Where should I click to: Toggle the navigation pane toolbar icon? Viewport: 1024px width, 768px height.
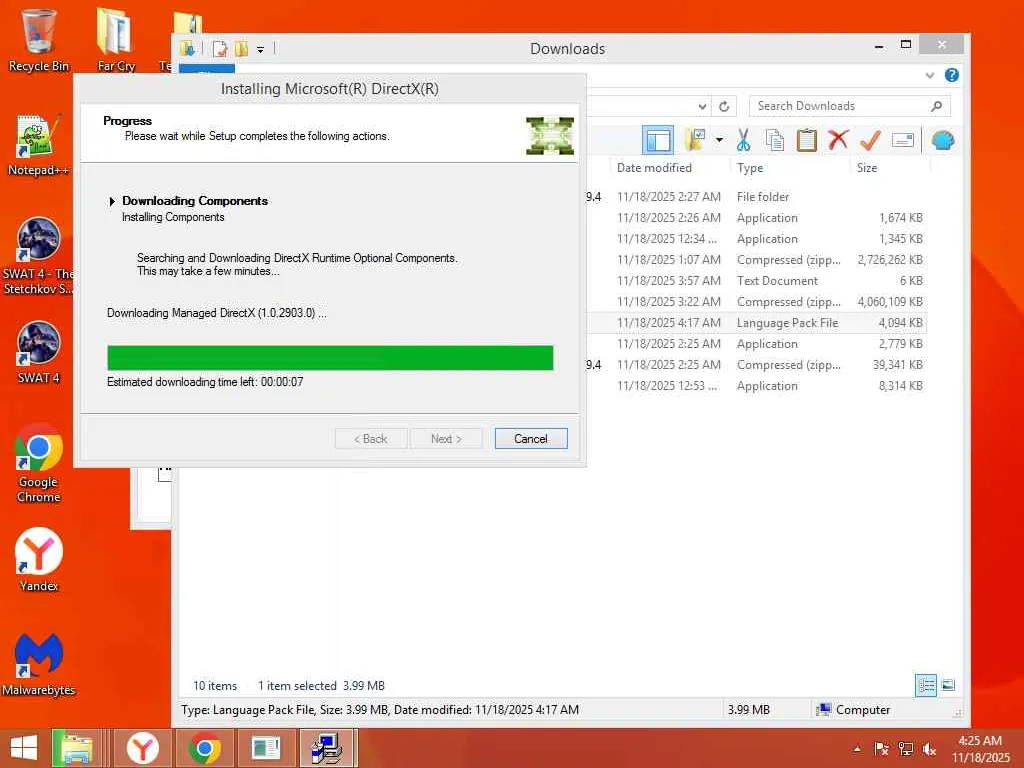pyautogui.click(x=658, y=140)
